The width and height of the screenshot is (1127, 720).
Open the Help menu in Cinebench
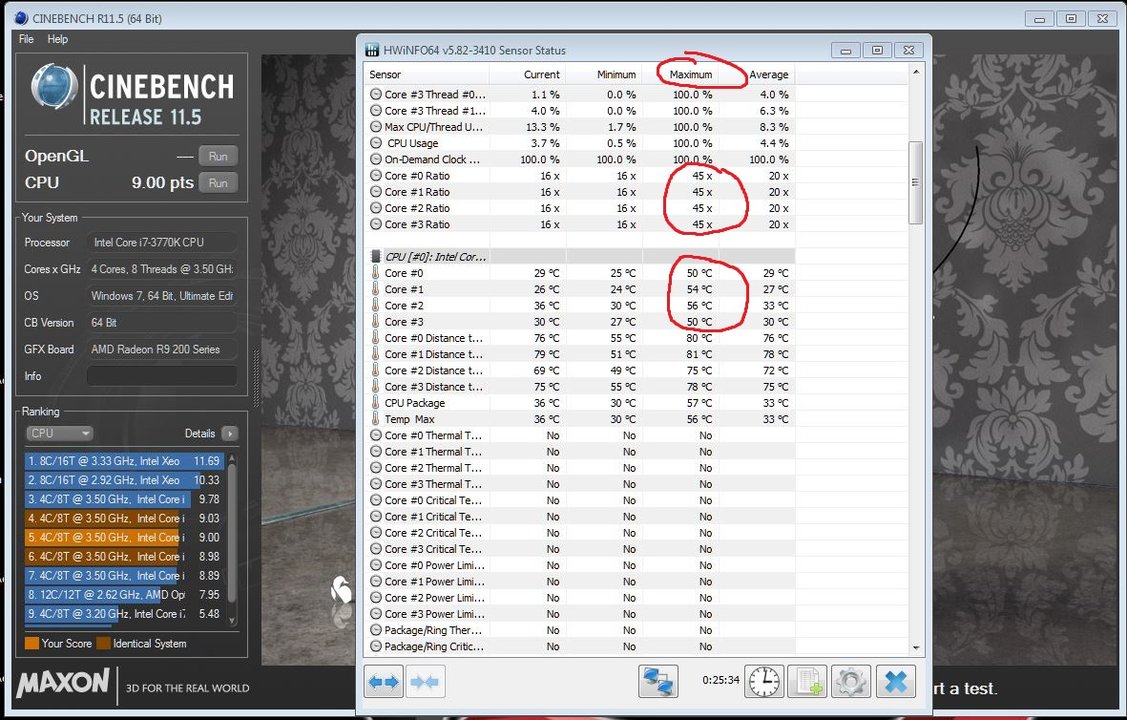click(x=58, y=39)
